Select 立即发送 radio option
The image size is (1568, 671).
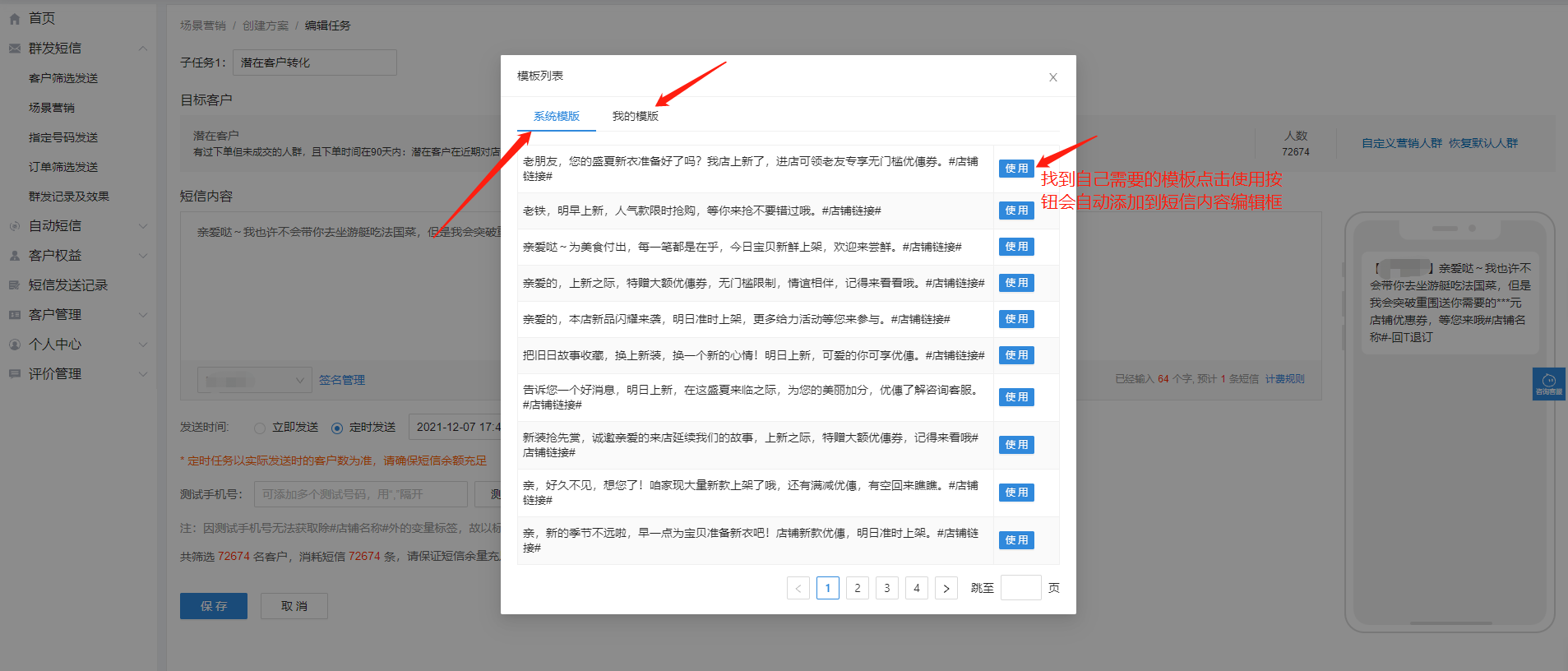coord(260,428)
